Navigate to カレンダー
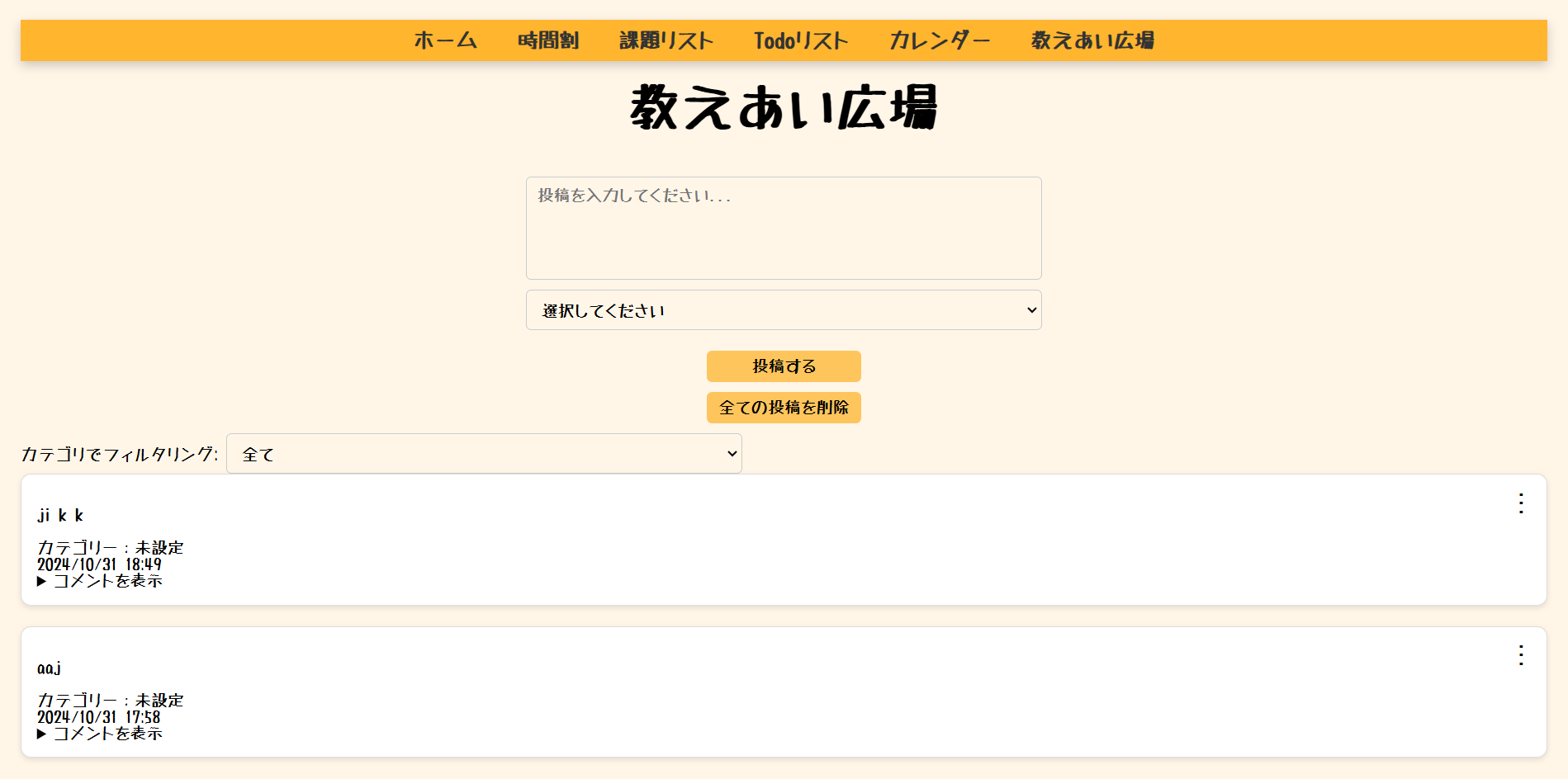1568x779 pixels. coord(940,39)
